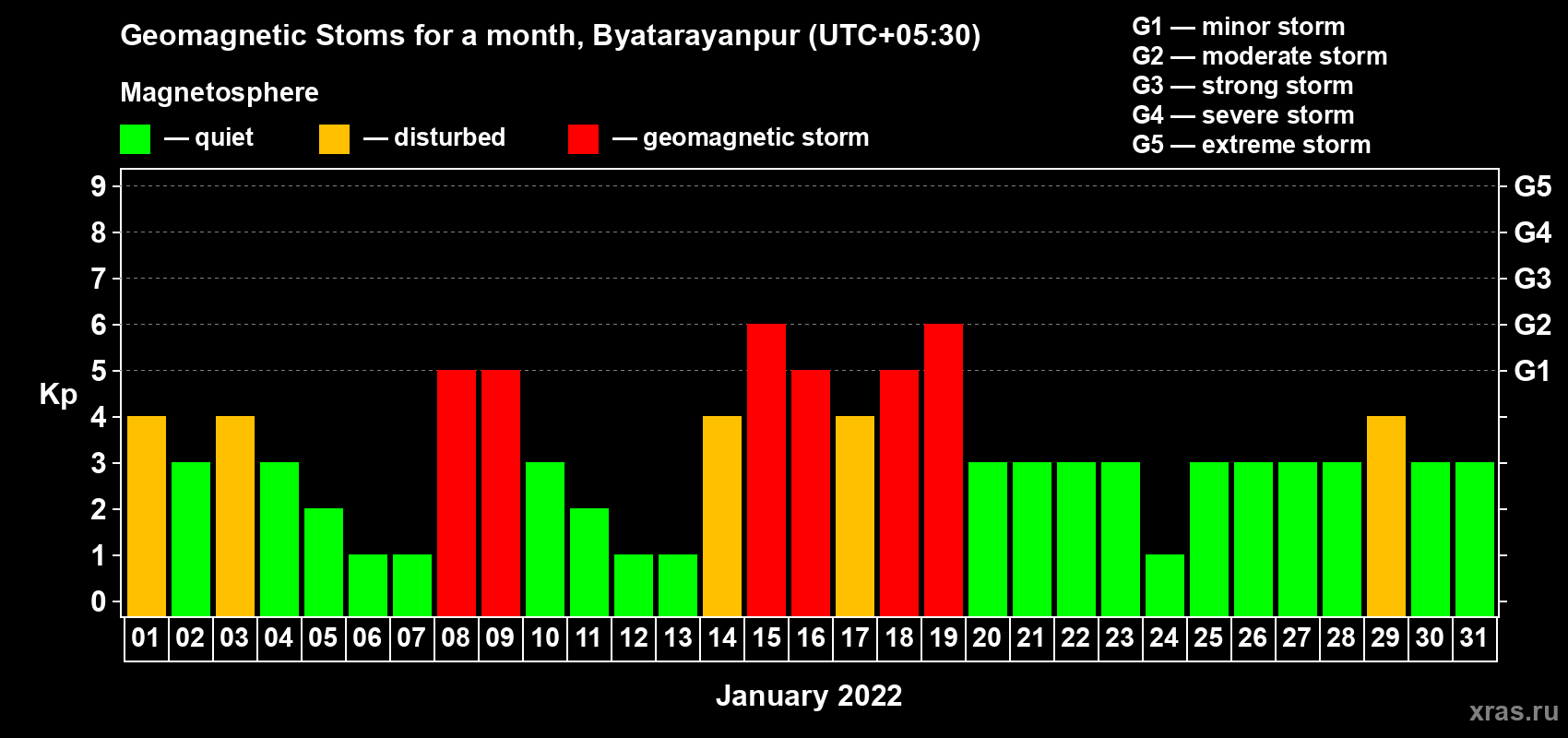Click the '18' date label

click(x=898, y=637)
